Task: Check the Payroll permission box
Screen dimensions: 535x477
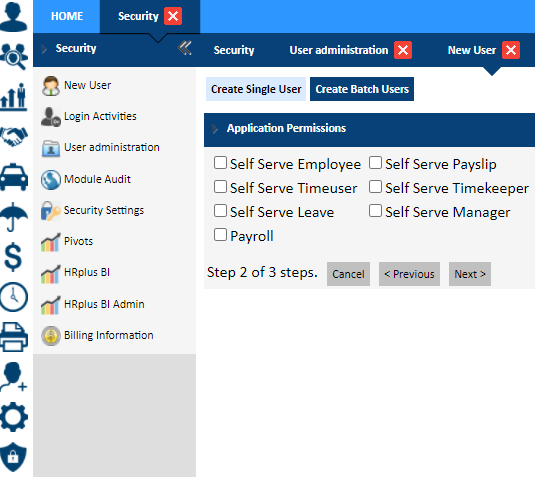Action: click(220, 235)
